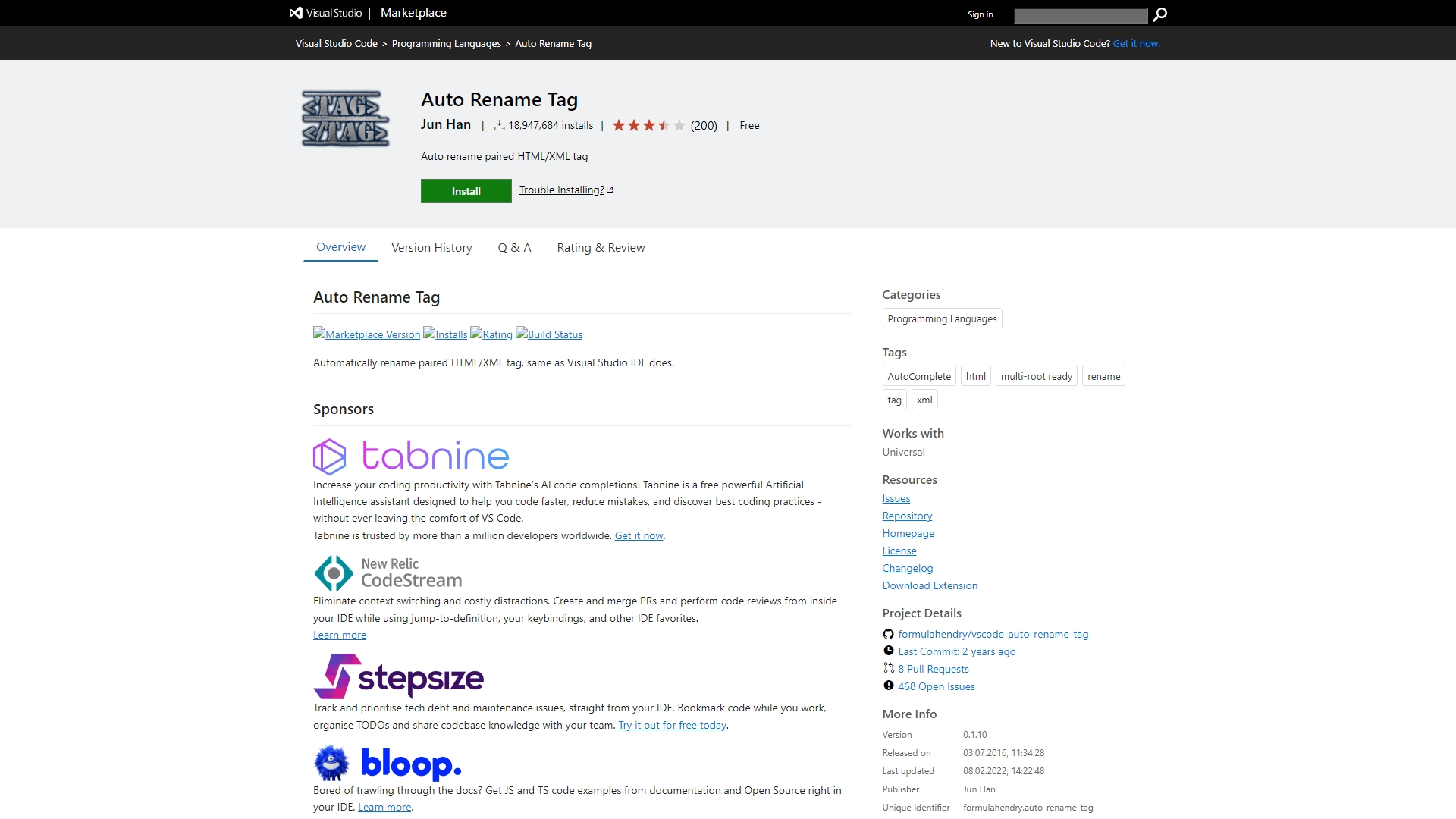Screen dimensions: 1456x819
Task: Open the Overview tab
Action: (340, 247)
